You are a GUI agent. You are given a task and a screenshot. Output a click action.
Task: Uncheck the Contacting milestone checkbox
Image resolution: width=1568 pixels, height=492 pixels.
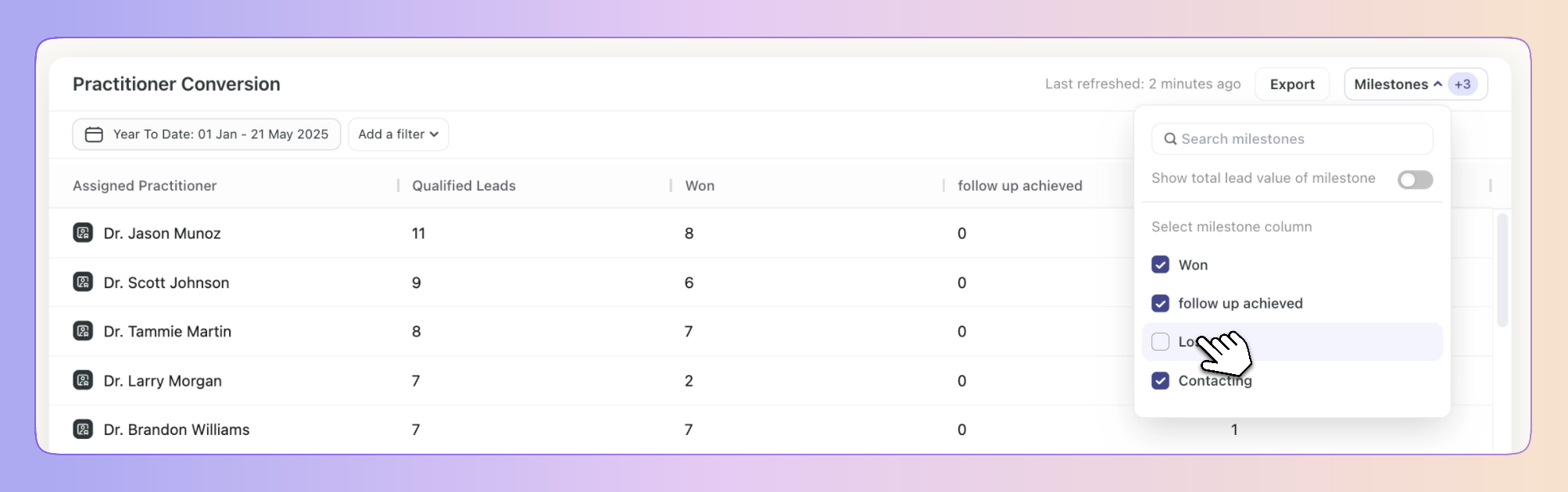click(1161, 380)
